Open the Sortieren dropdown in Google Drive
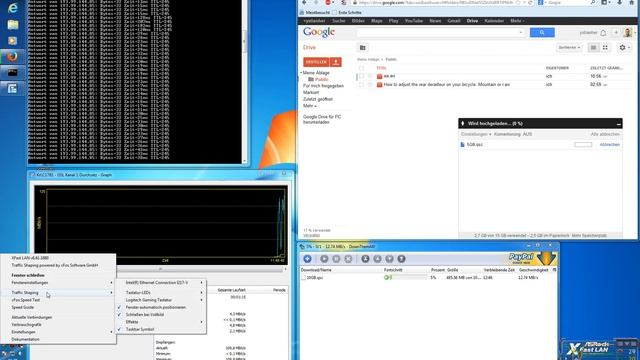Viewport: 640px width, 360px height. [x=569, y=48]
